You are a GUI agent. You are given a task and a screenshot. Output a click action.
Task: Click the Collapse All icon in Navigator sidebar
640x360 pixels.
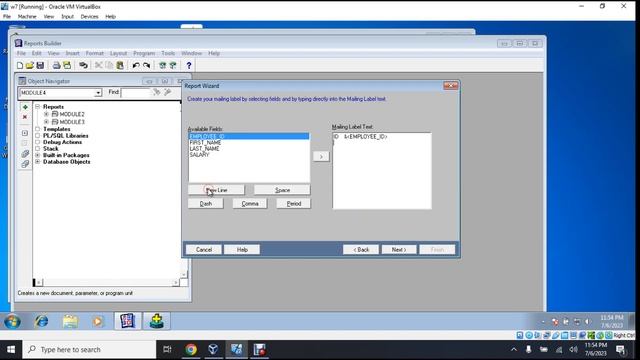click(25, 164)
